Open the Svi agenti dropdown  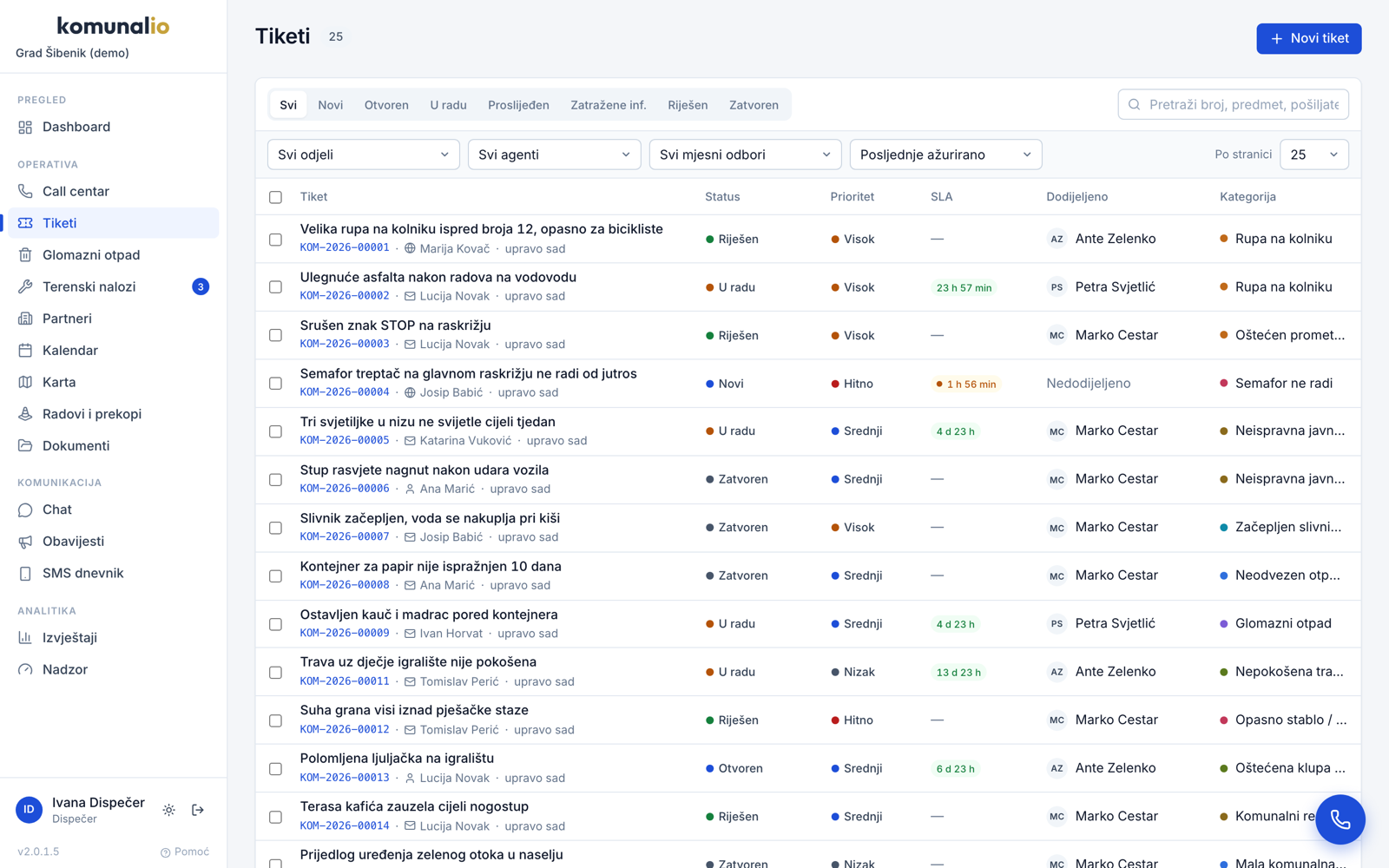pyautogui.click(x=554, y=155)
